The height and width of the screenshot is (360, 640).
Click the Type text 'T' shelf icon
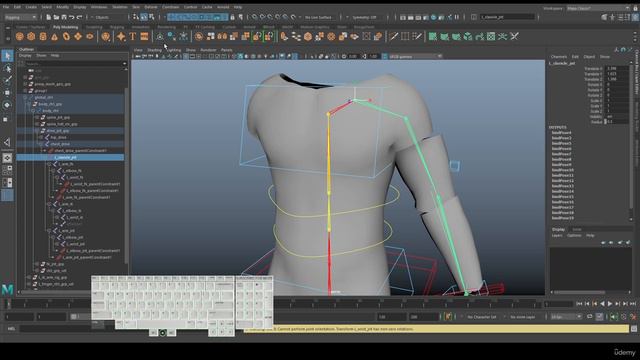coord(133,37)
